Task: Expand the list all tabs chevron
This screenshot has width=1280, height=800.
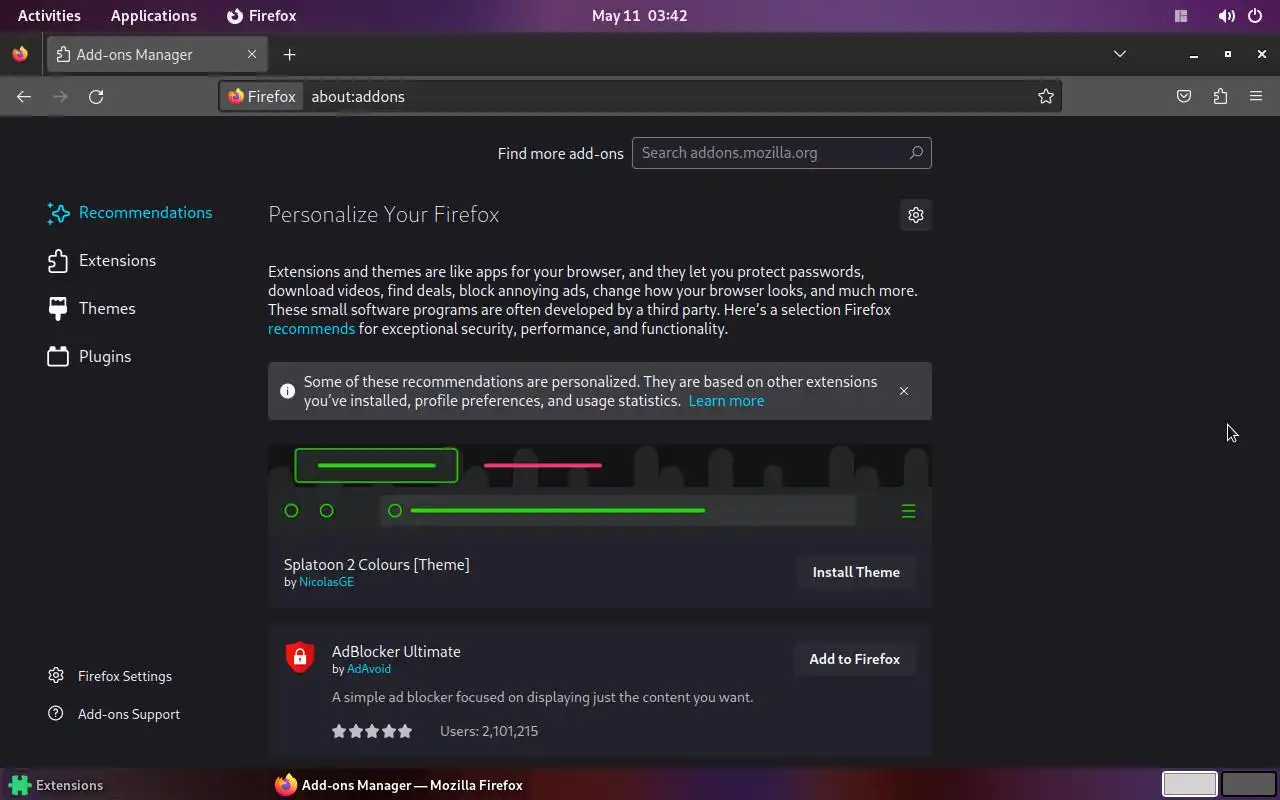Action: pyautogui.click(x=1120, y=54)
